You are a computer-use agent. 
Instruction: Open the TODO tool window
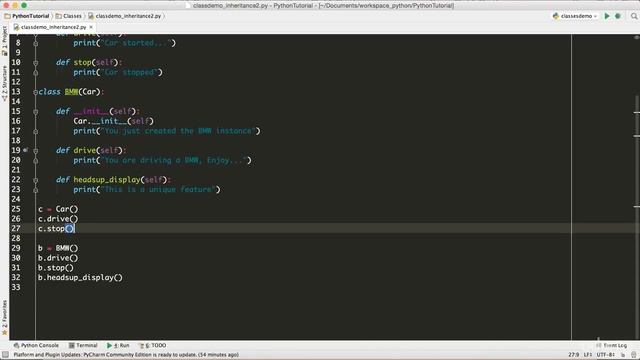tap(152, 345)
